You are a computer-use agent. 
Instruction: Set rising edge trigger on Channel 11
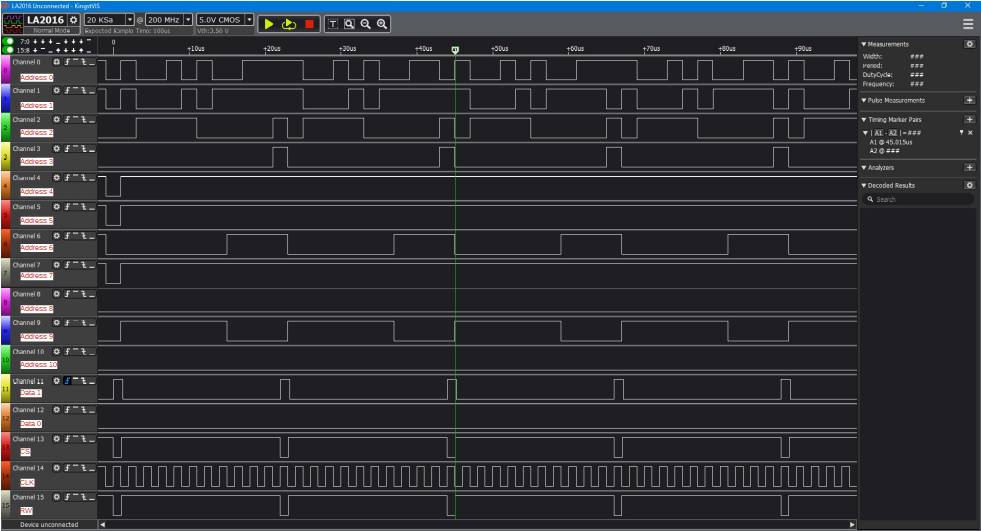click(x=68, y=381)
